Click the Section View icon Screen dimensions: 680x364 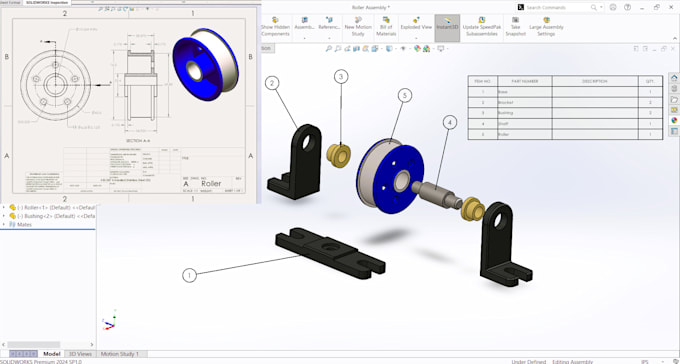pyautogui.click(x=356, y=49)
